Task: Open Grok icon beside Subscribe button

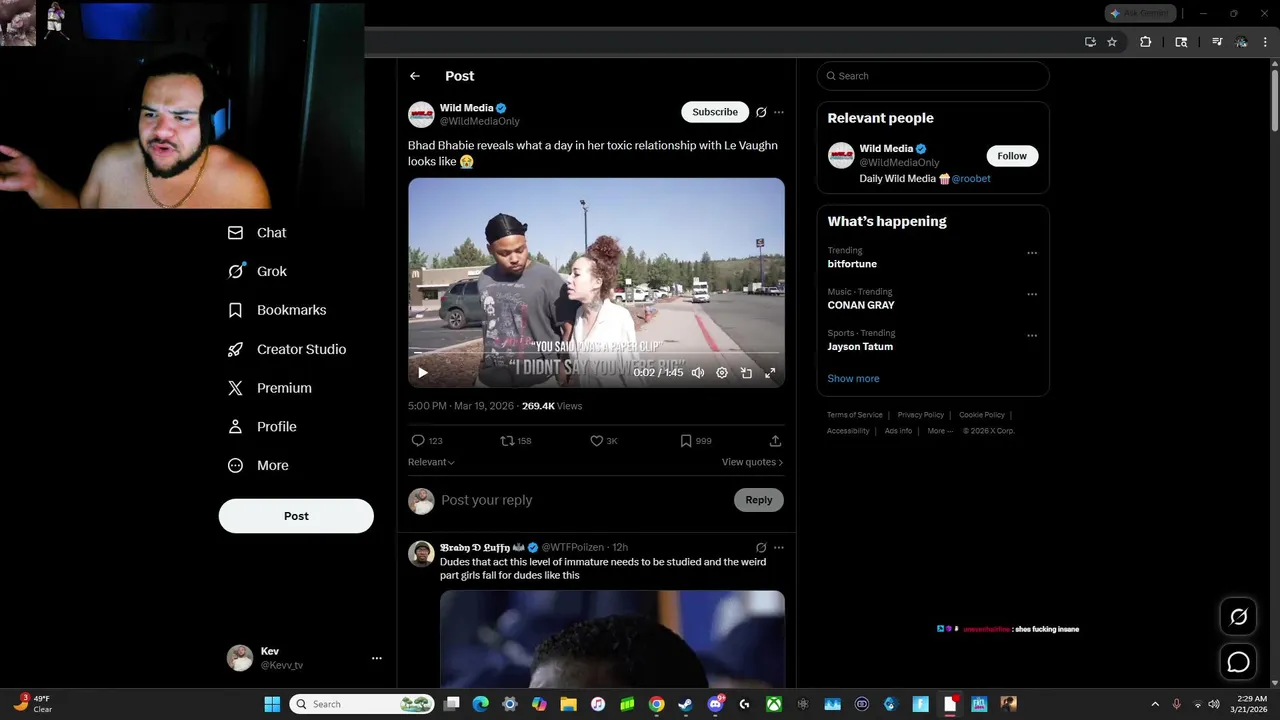Action: (761, 112)
